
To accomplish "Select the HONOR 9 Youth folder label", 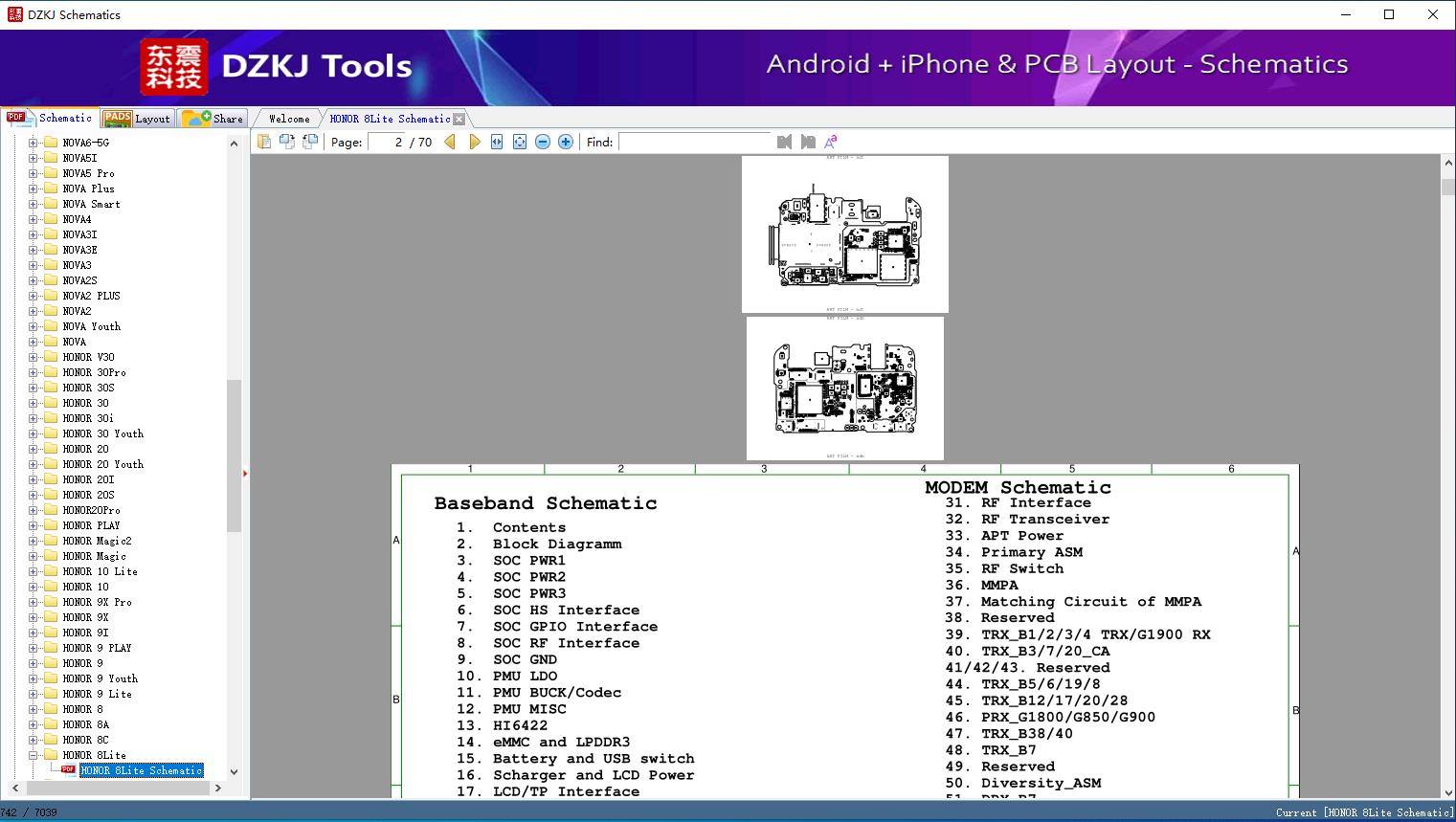I will click(100, 678).
